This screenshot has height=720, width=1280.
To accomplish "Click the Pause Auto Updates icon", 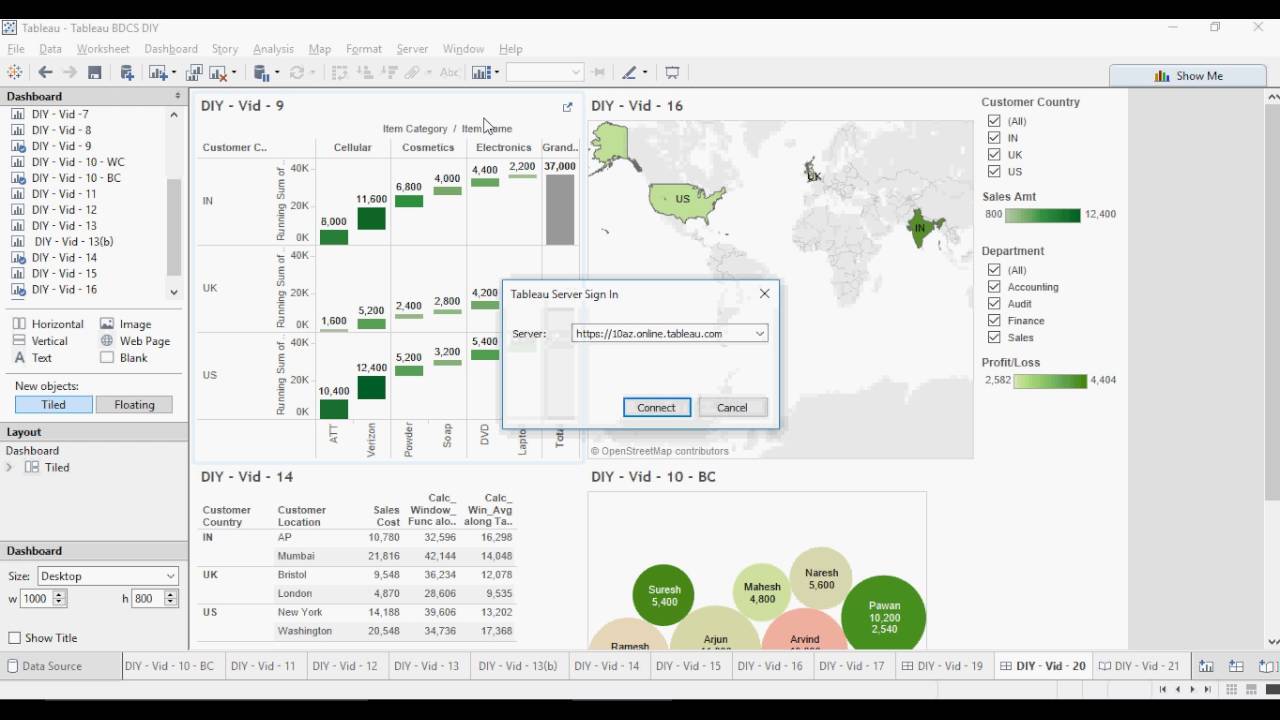I will 262,72.
